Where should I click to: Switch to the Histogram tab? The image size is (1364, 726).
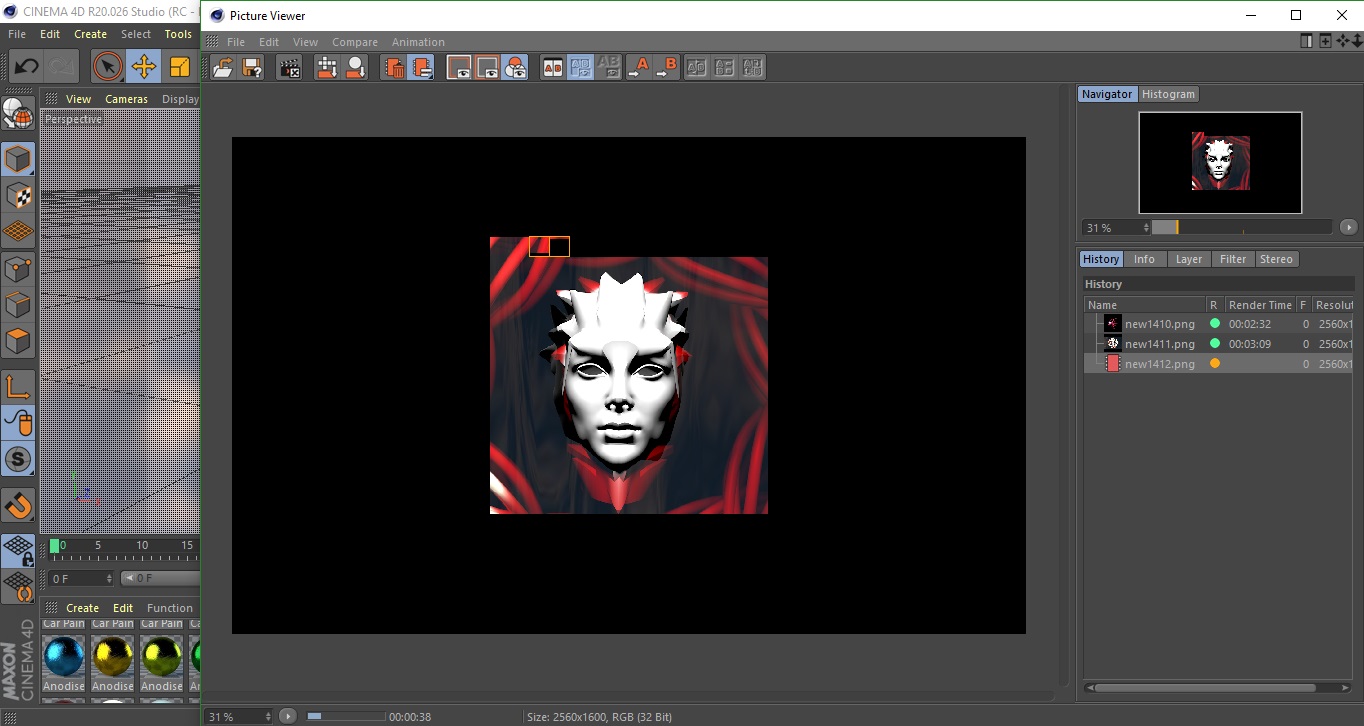tap(1168, 94)
